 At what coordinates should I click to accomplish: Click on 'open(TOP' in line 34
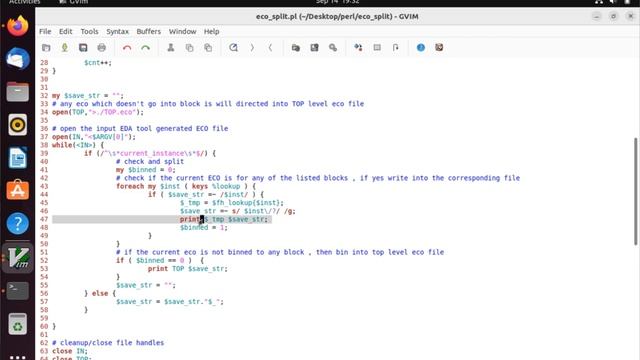(68, 112)
